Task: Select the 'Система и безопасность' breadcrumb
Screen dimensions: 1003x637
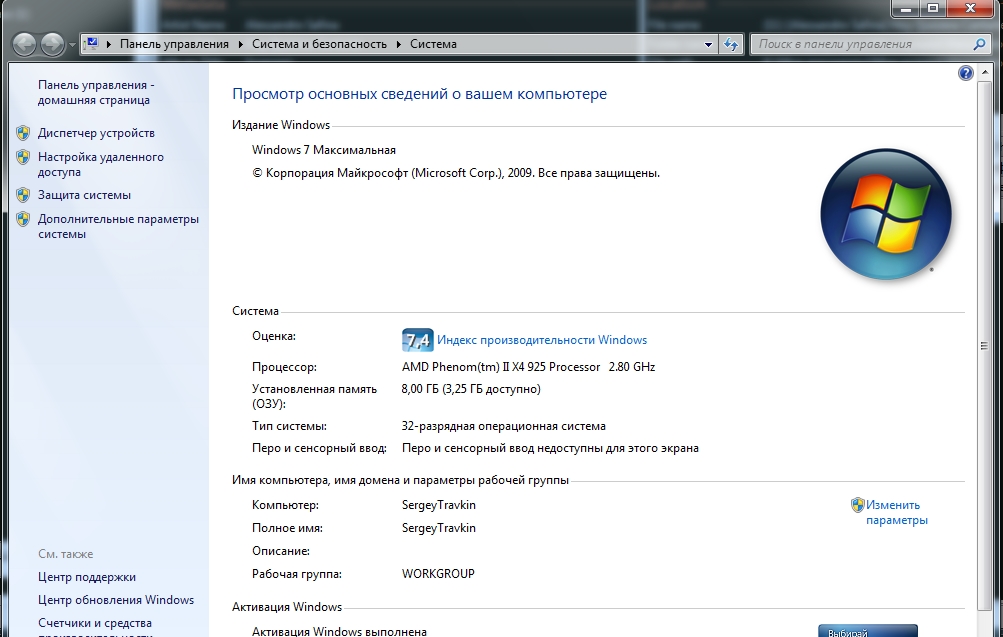Action: tap(319, 44)
